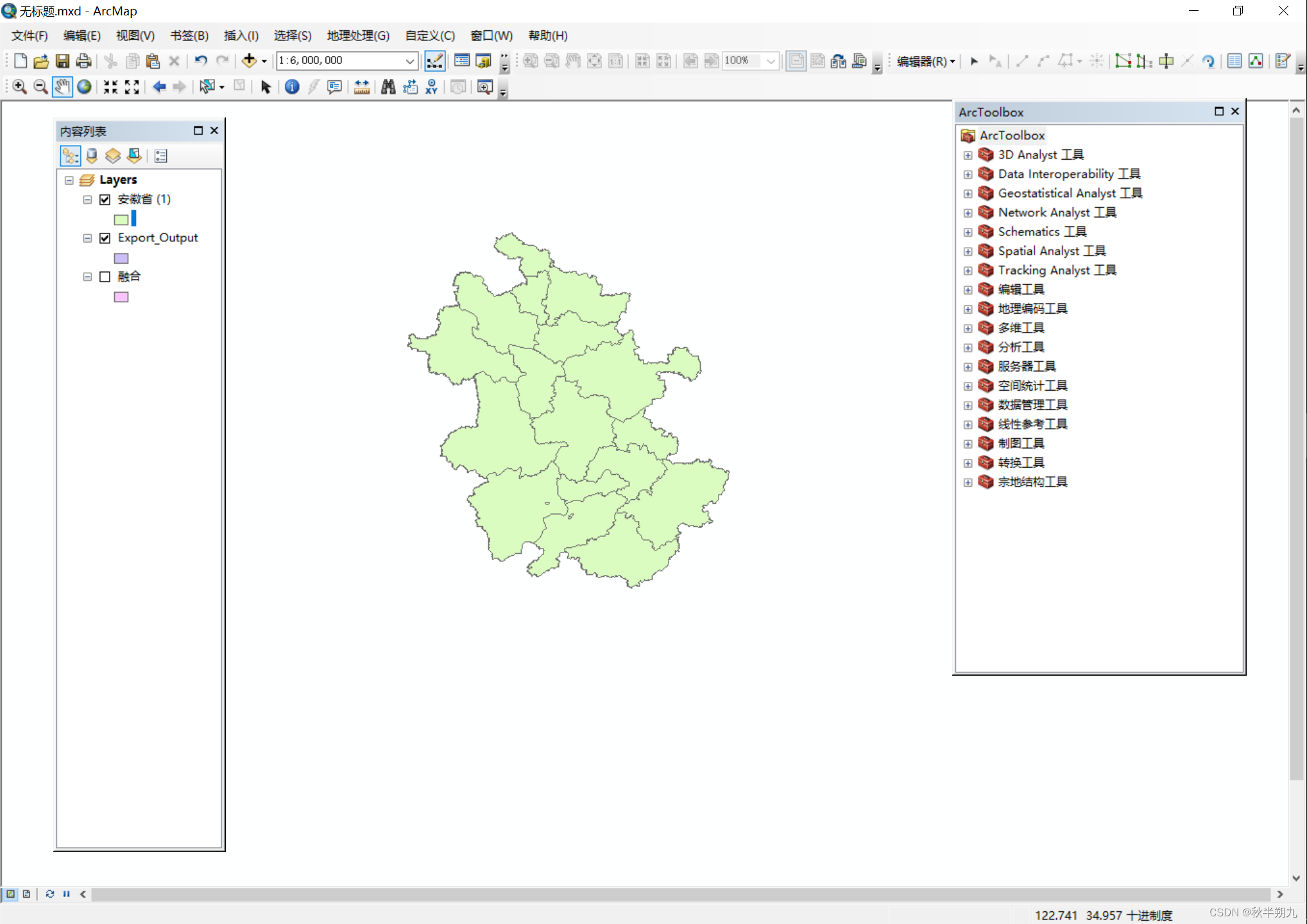Collapse the Layers group tree
The width and height of the screenshot is (1307, 924).
point(69,180)
